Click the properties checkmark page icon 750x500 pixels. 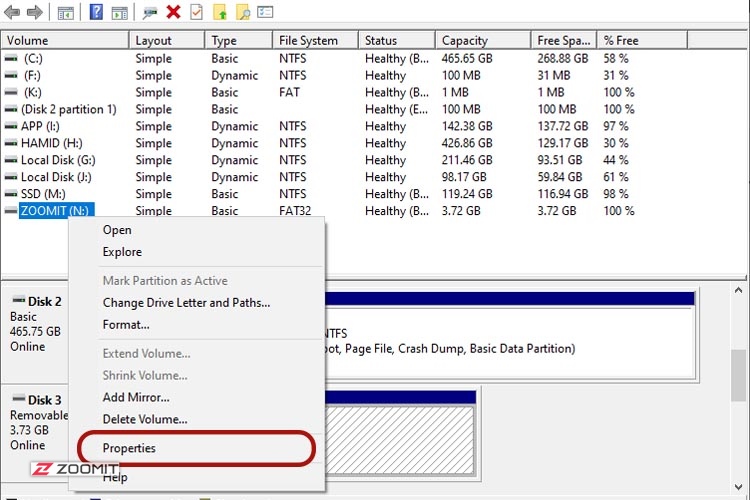click(x=196, y=13)
